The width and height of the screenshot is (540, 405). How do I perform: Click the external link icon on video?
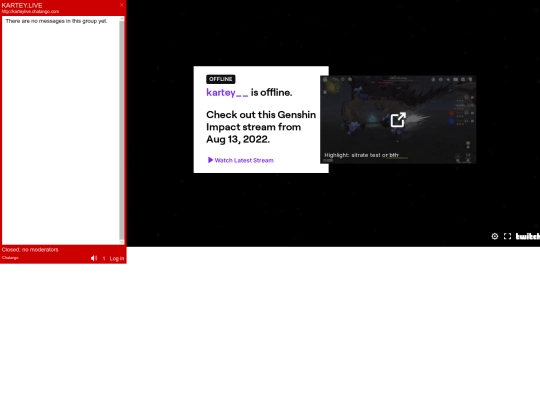pos(398,120)
